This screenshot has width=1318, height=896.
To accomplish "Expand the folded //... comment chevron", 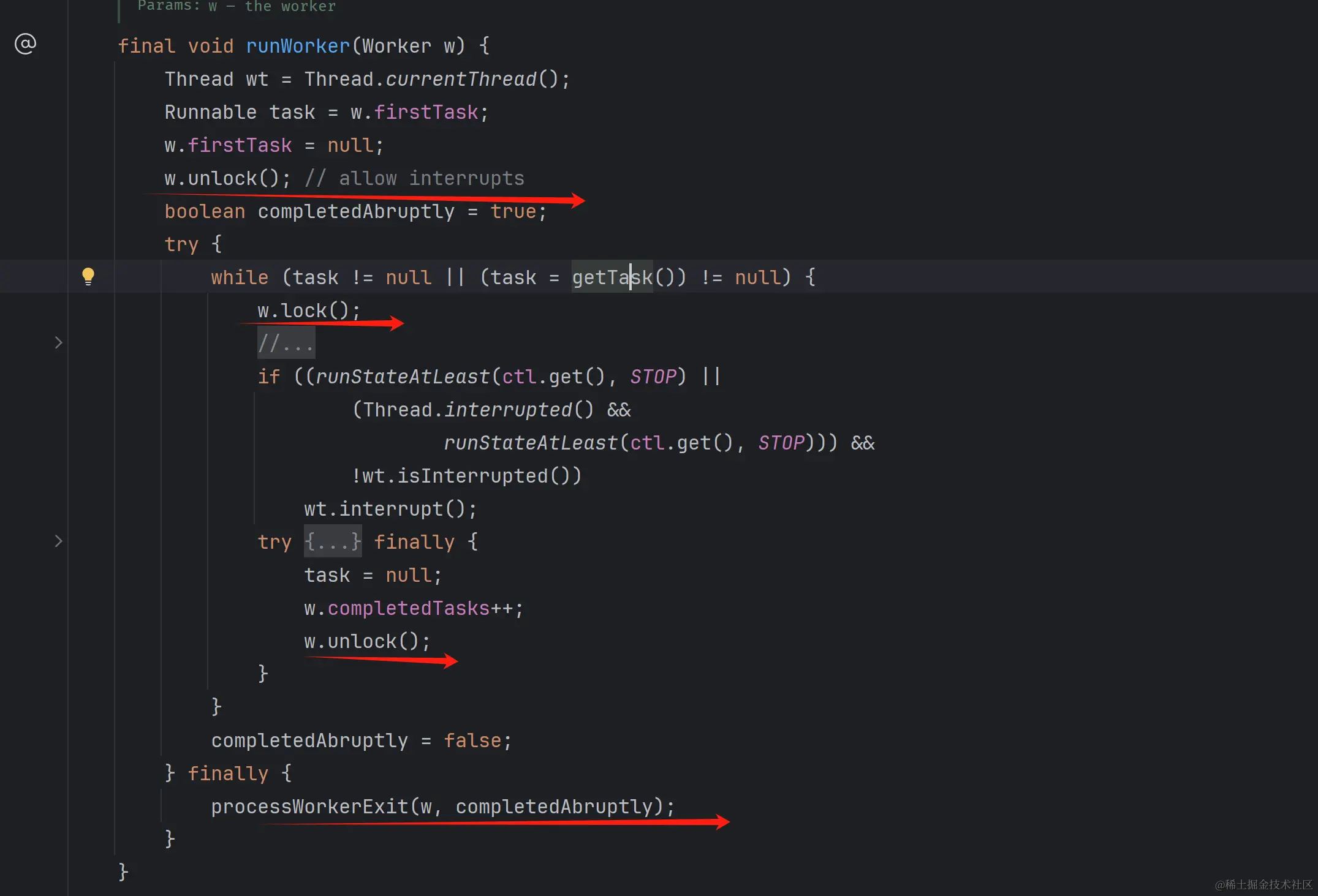I will (x=58, y=342).
